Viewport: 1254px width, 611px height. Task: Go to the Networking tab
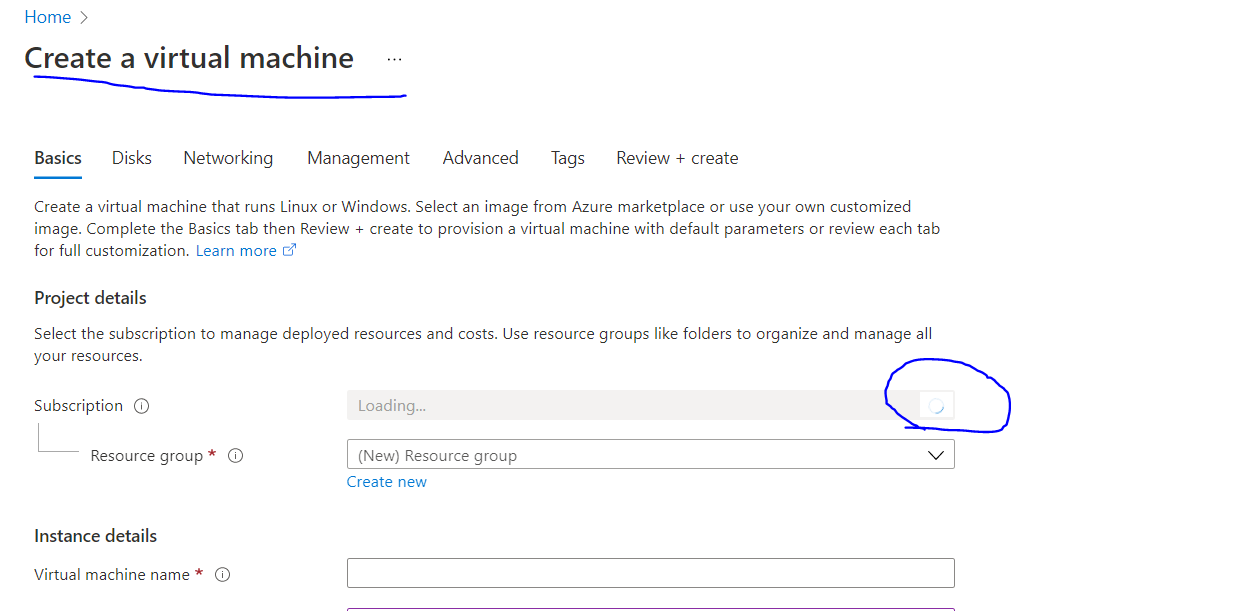click(228, 158)
